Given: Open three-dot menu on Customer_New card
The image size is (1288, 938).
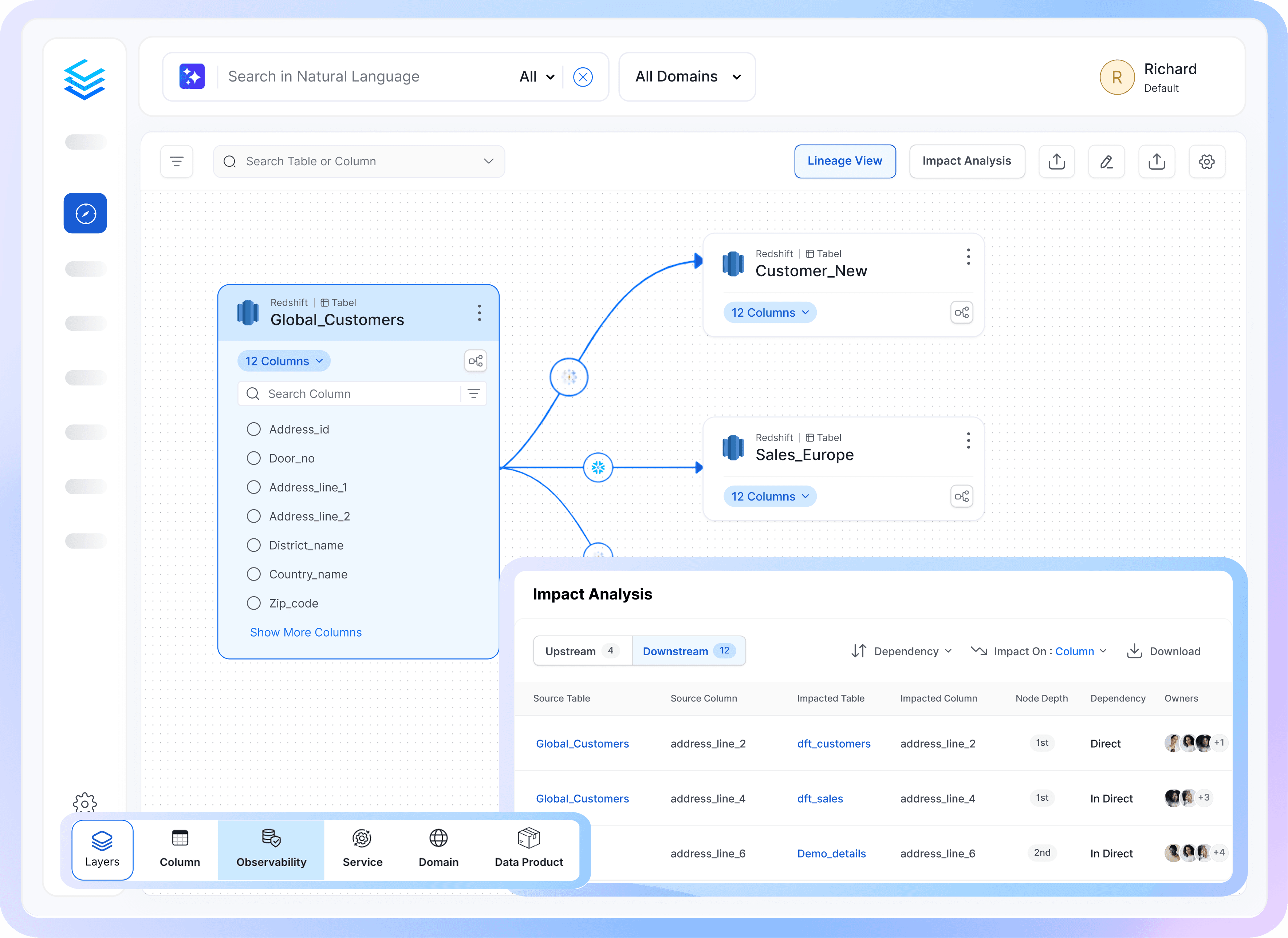Looking at the screenshot, I should 968,257.
